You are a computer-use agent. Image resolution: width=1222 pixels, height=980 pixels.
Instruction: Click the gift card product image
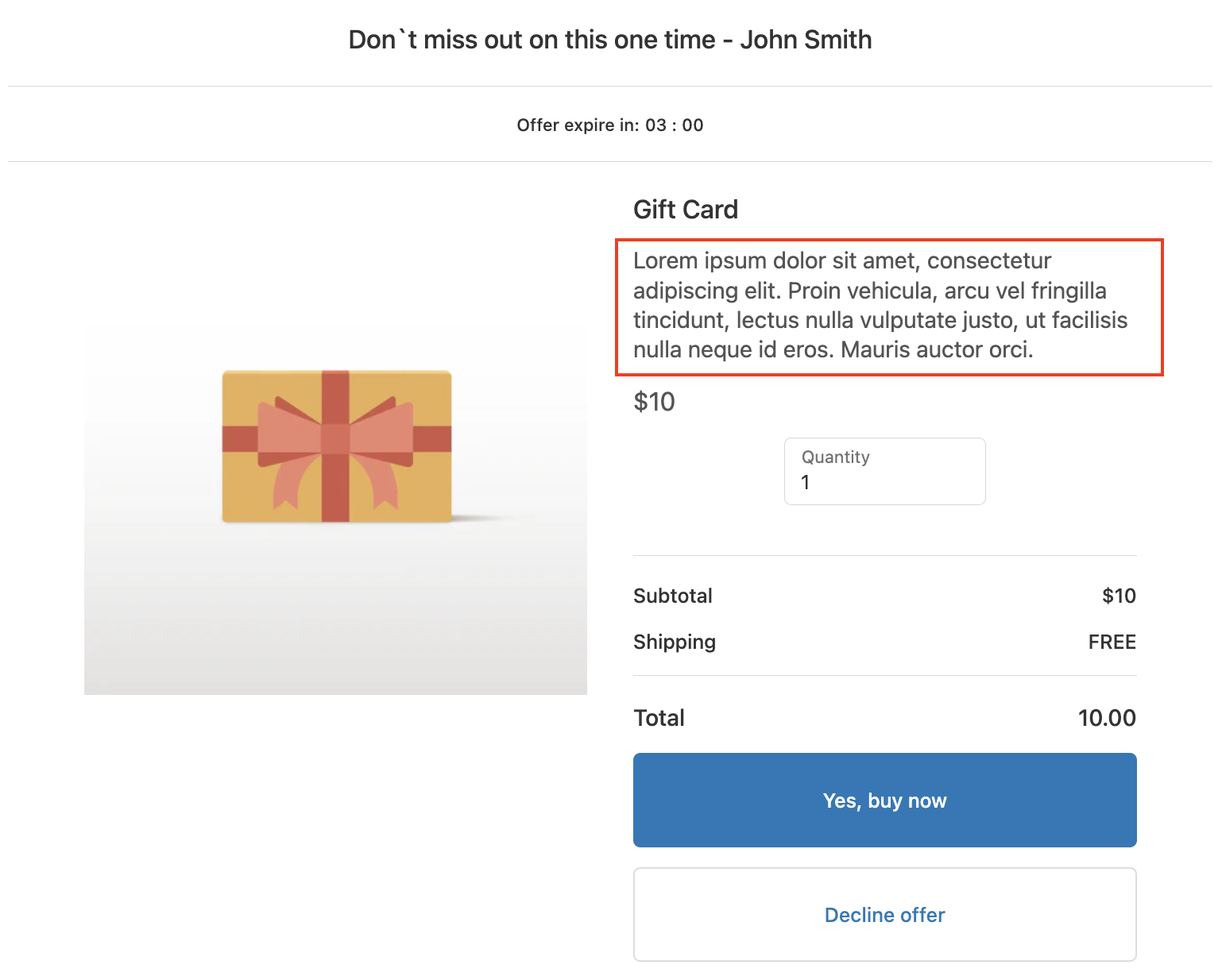335,508
